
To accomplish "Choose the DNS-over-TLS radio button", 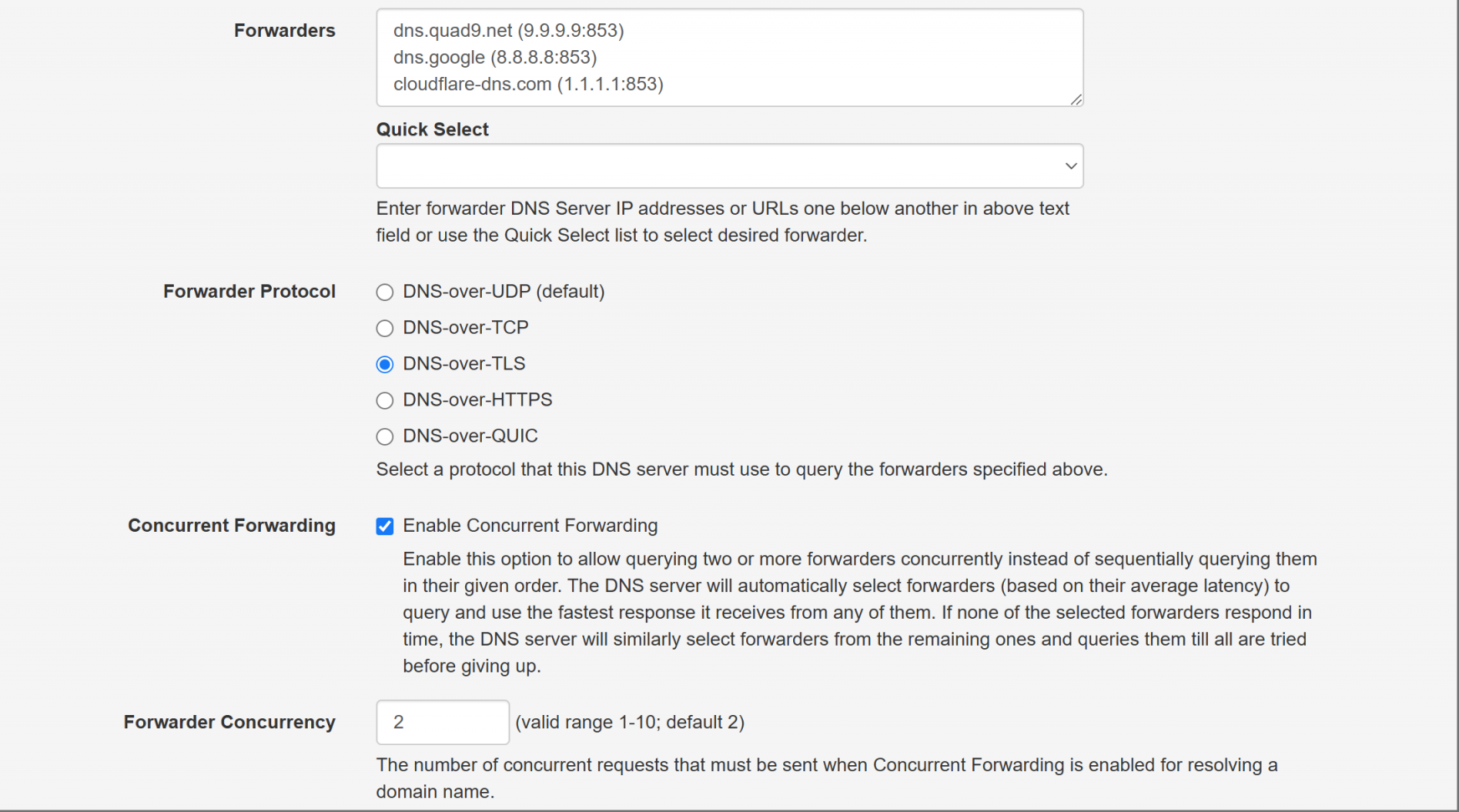I will click(x=385, y=365).
